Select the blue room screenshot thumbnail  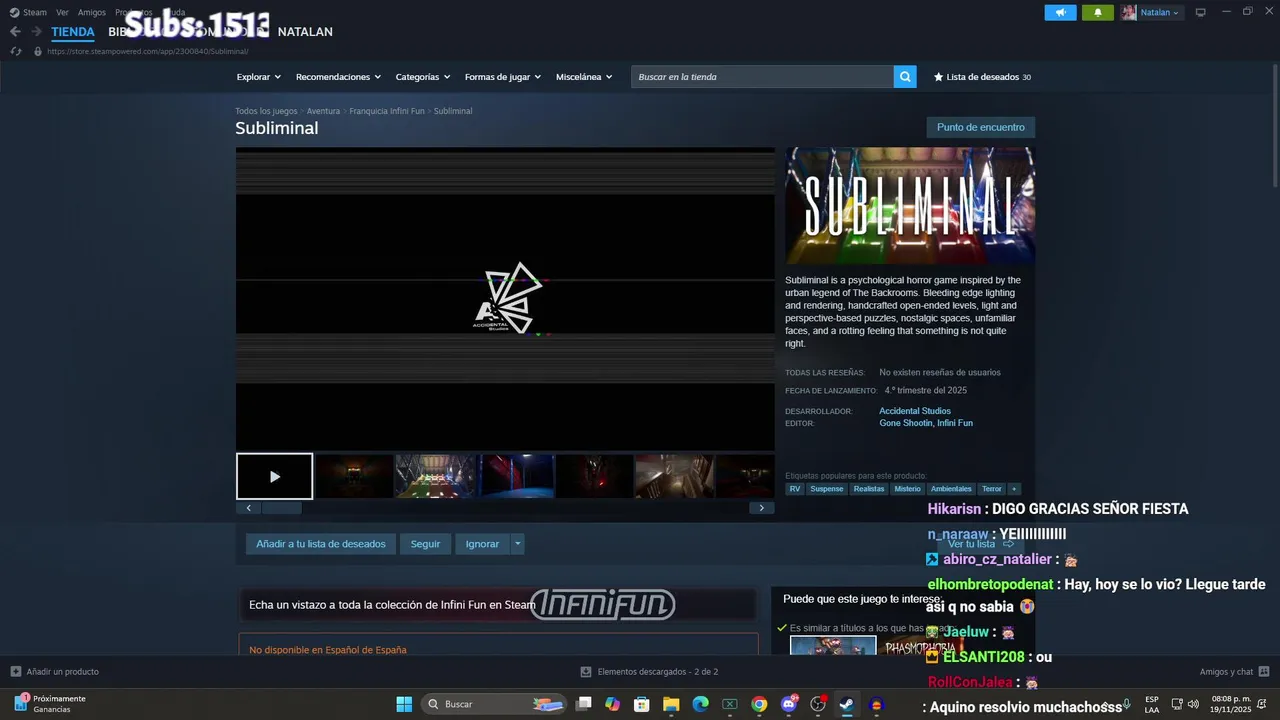pos(516,476)
